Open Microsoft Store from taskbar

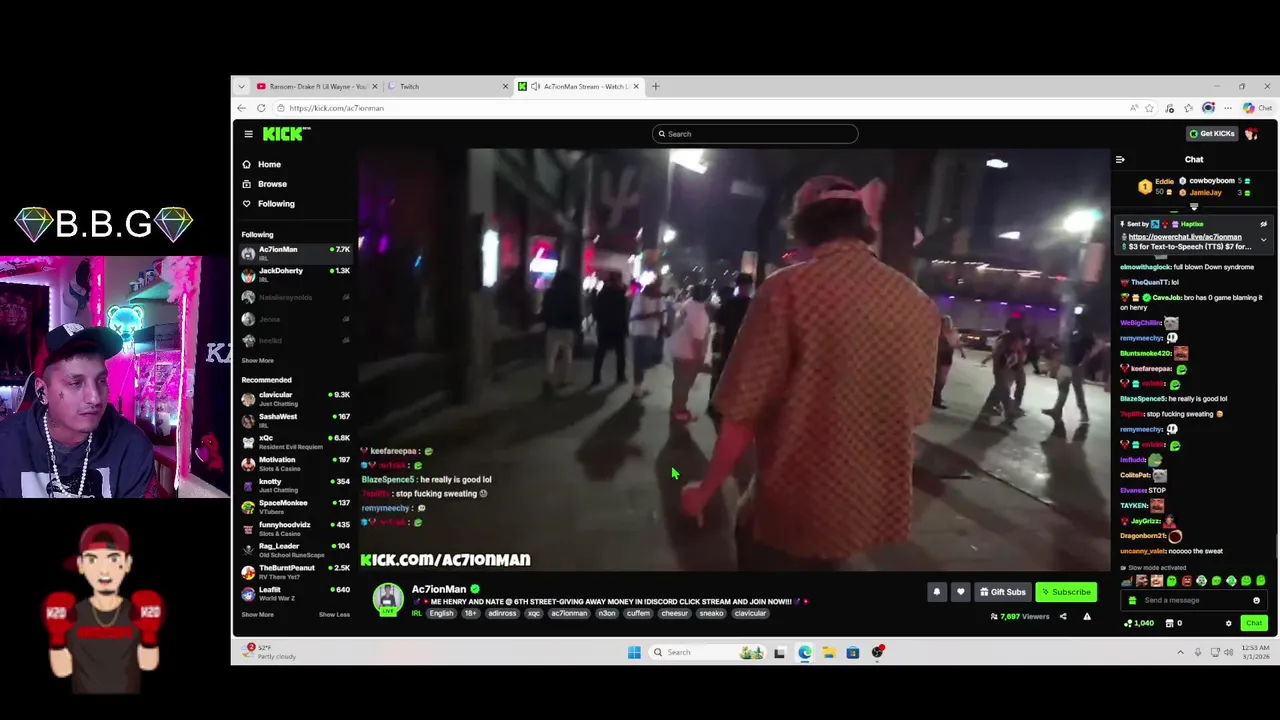tap(852, 653)
